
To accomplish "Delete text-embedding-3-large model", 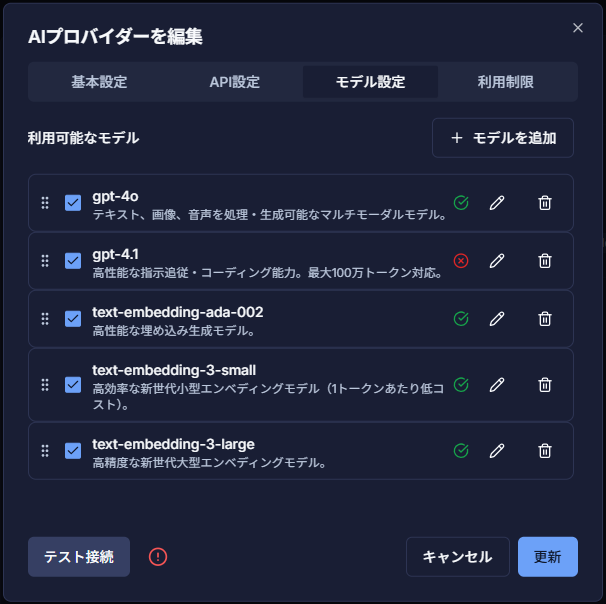I will (x=545, y=450).
